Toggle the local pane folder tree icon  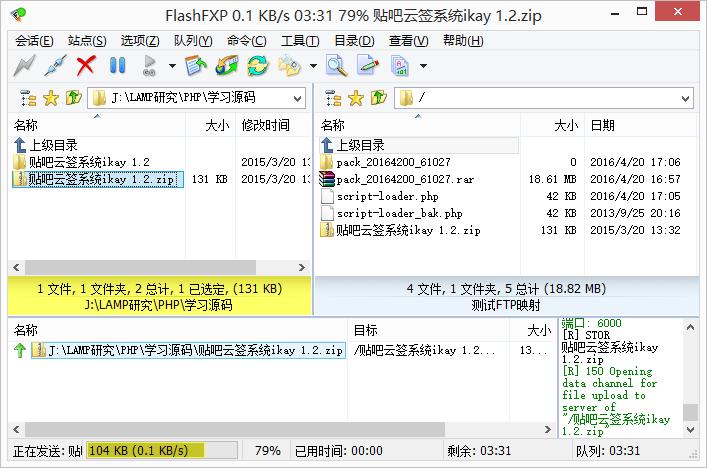pyautogui.click(x=28, y=98)
